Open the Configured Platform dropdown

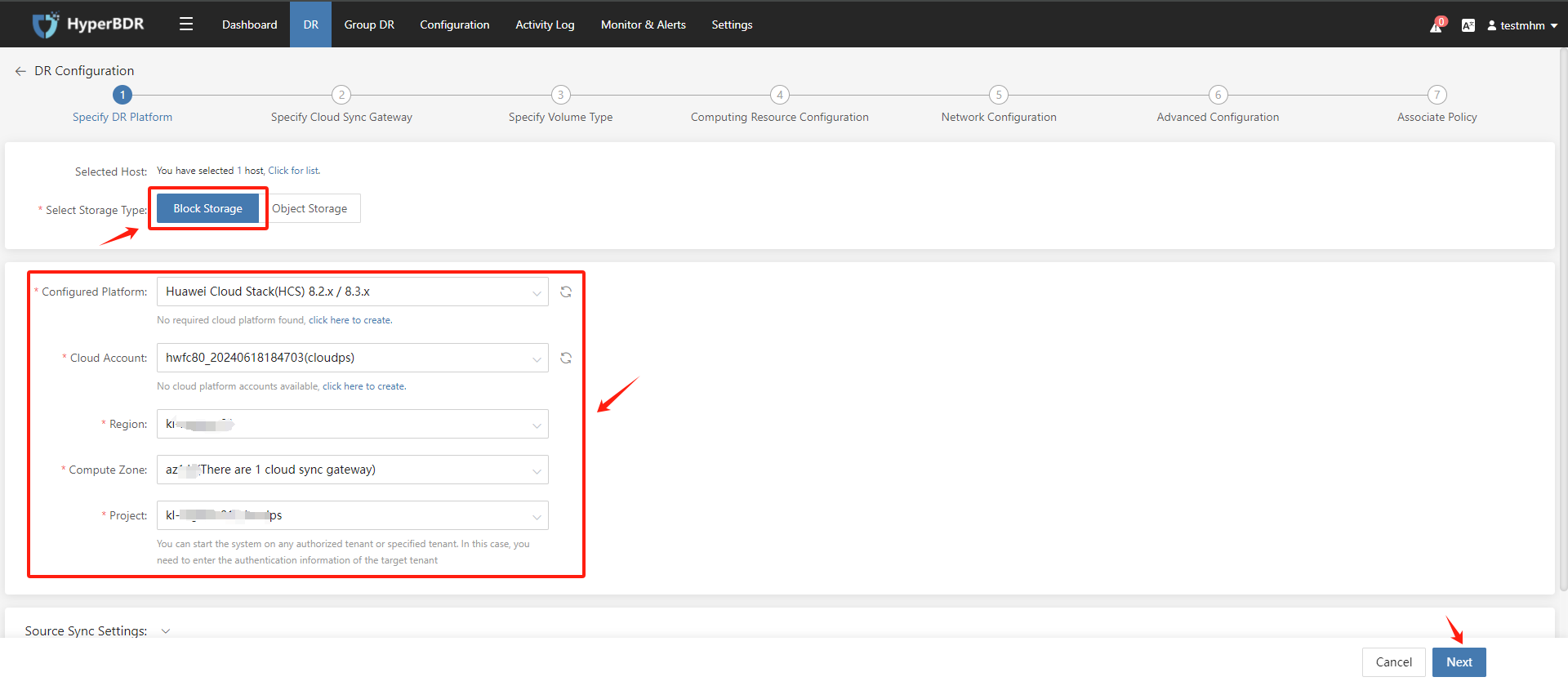[x=352, y=292]
